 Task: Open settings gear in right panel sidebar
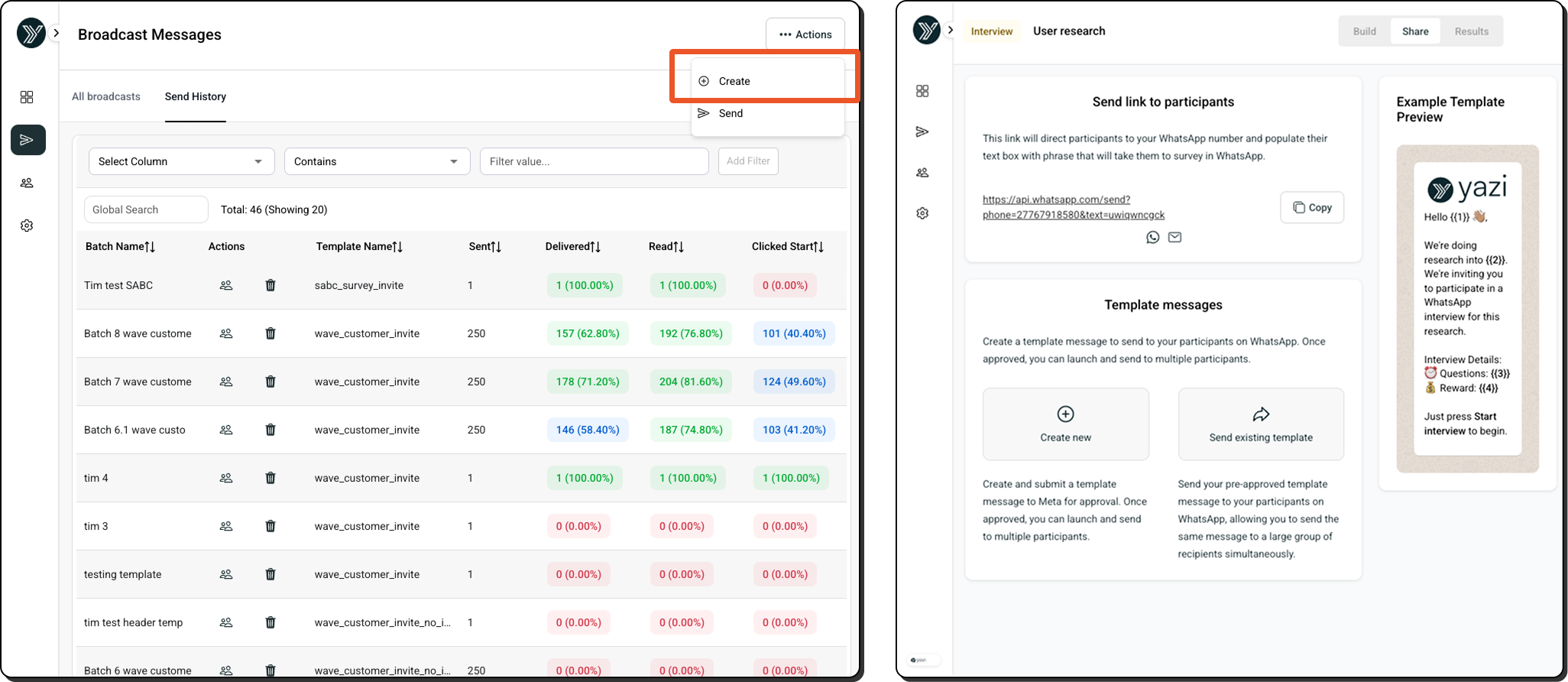[x=922, y=213]
